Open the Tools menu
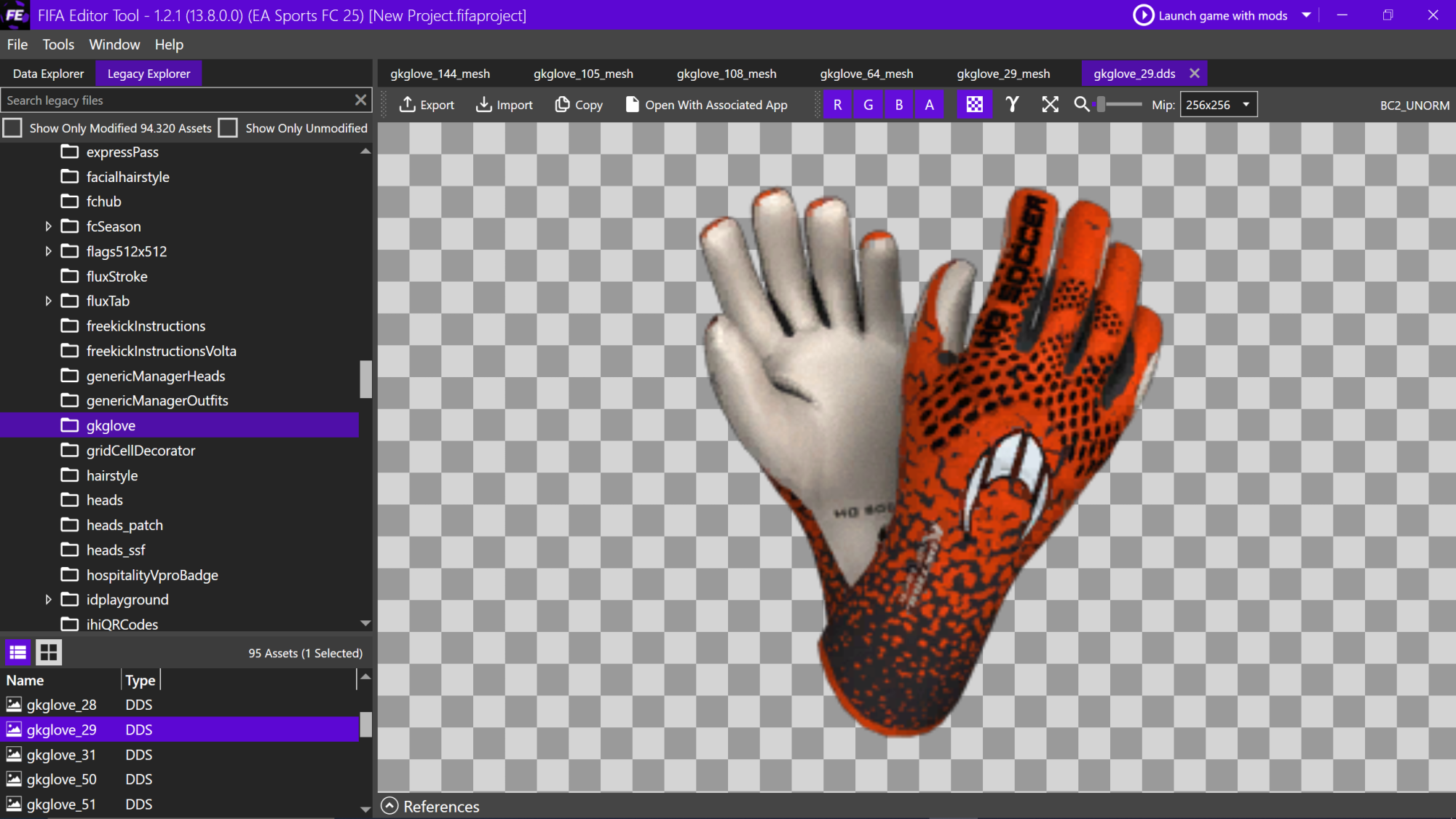The height and width of the screenshot is (819, 1456). pyautogui.click(x=58, y=44)
